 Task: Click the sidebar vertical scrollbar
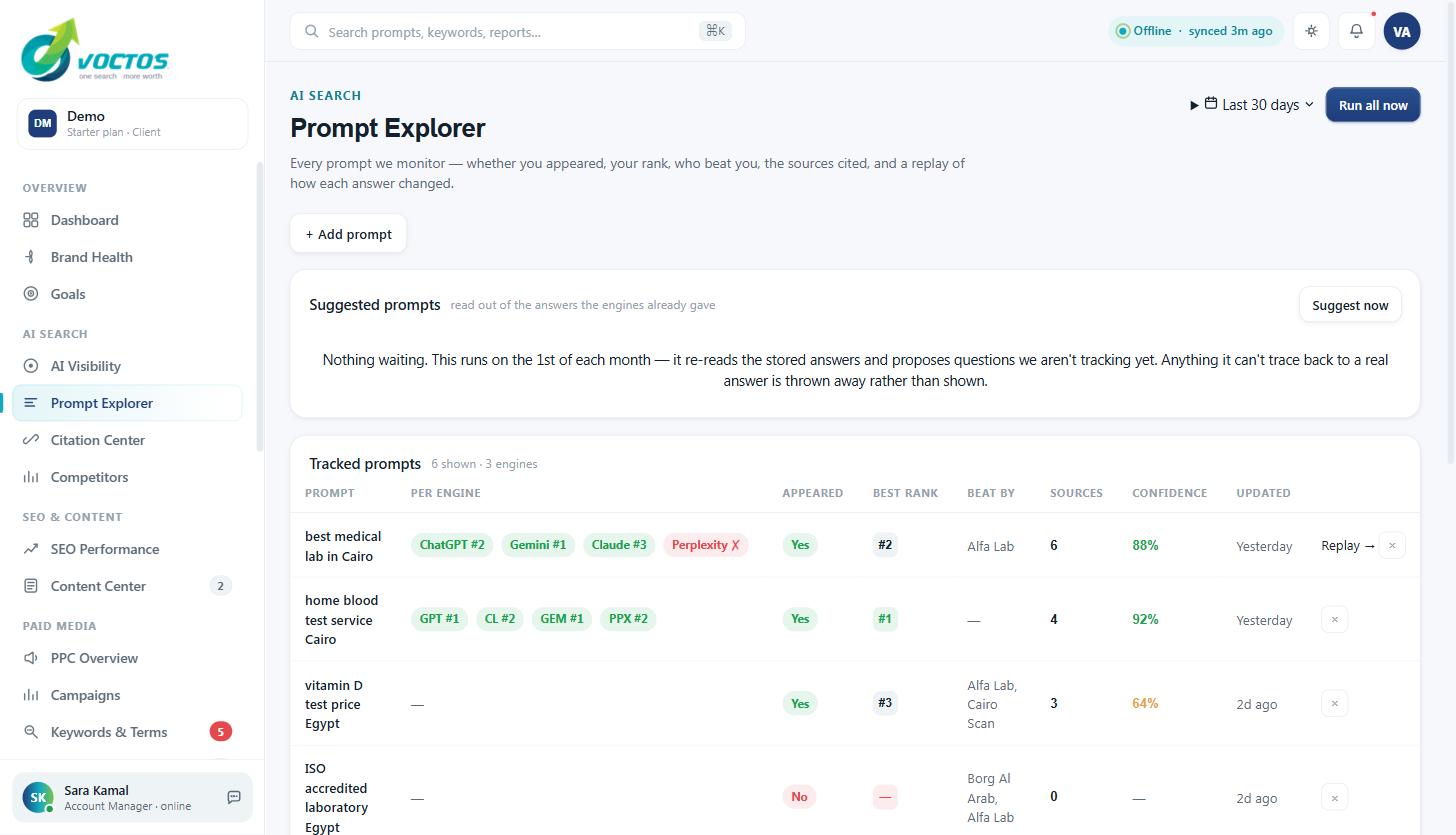coord(259,305)
